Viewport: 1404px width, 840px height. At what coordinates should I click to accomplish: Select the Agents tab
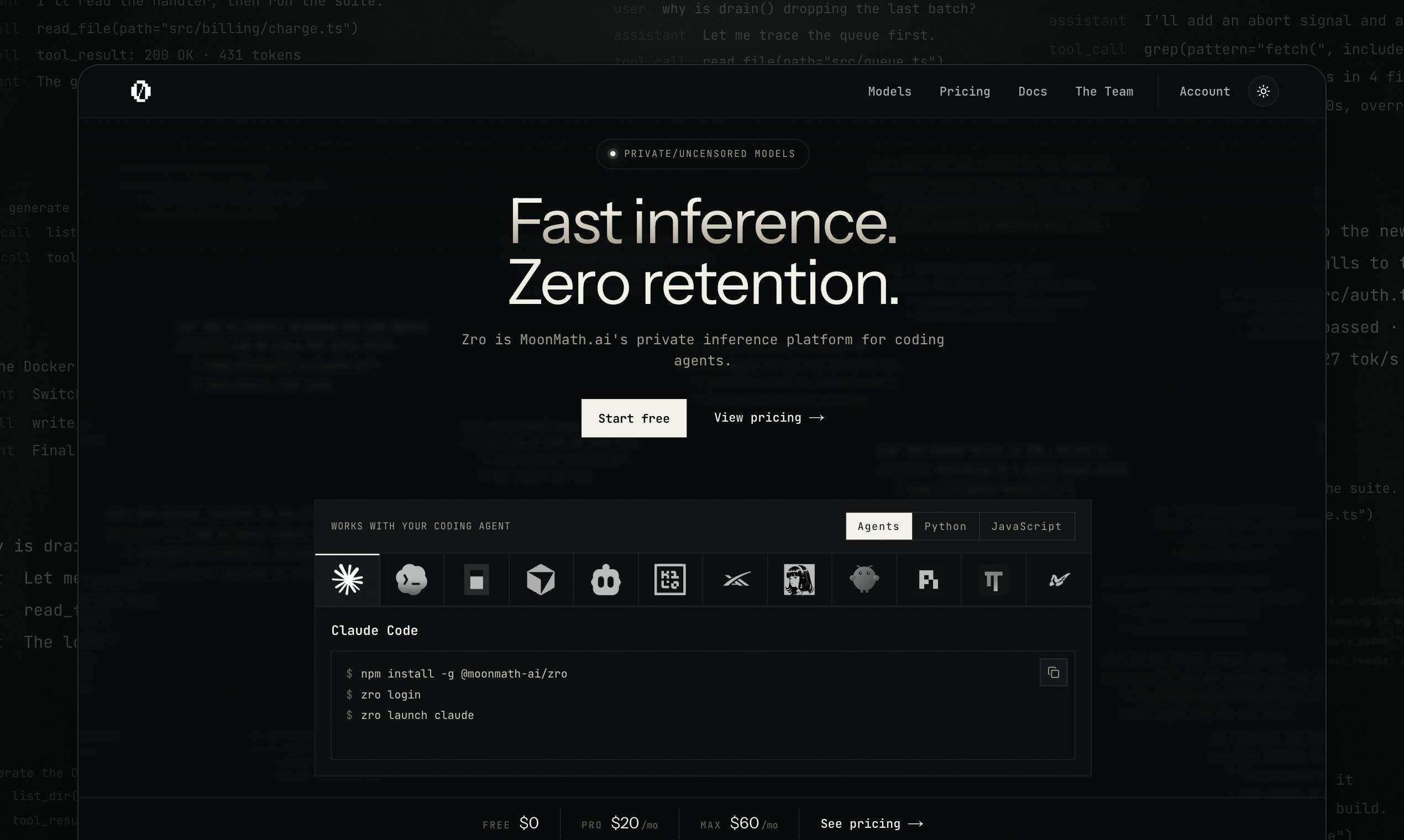tap(879, 527)
